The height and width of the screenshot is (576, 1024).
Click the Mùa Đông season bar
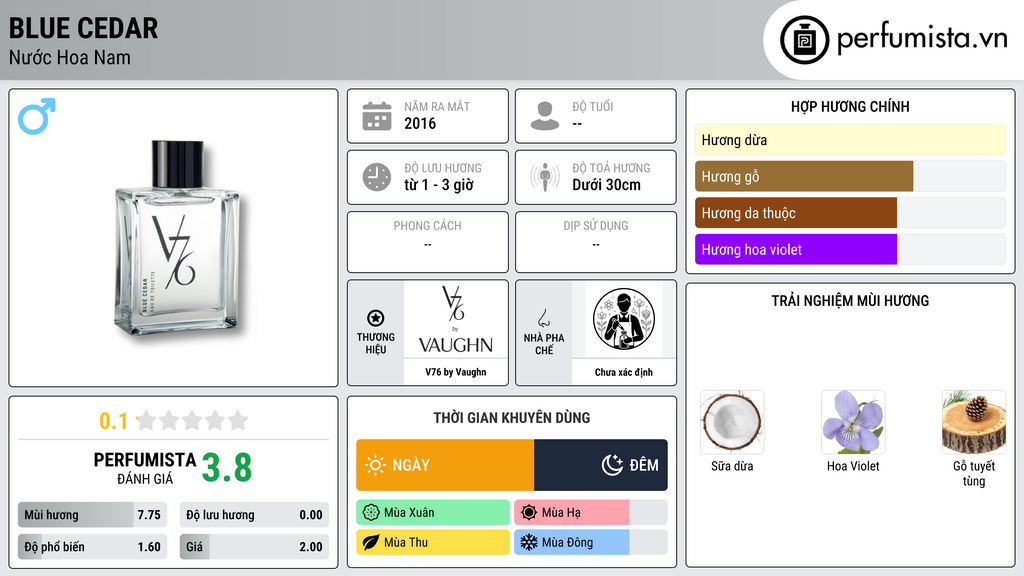[x=590, y=542]
